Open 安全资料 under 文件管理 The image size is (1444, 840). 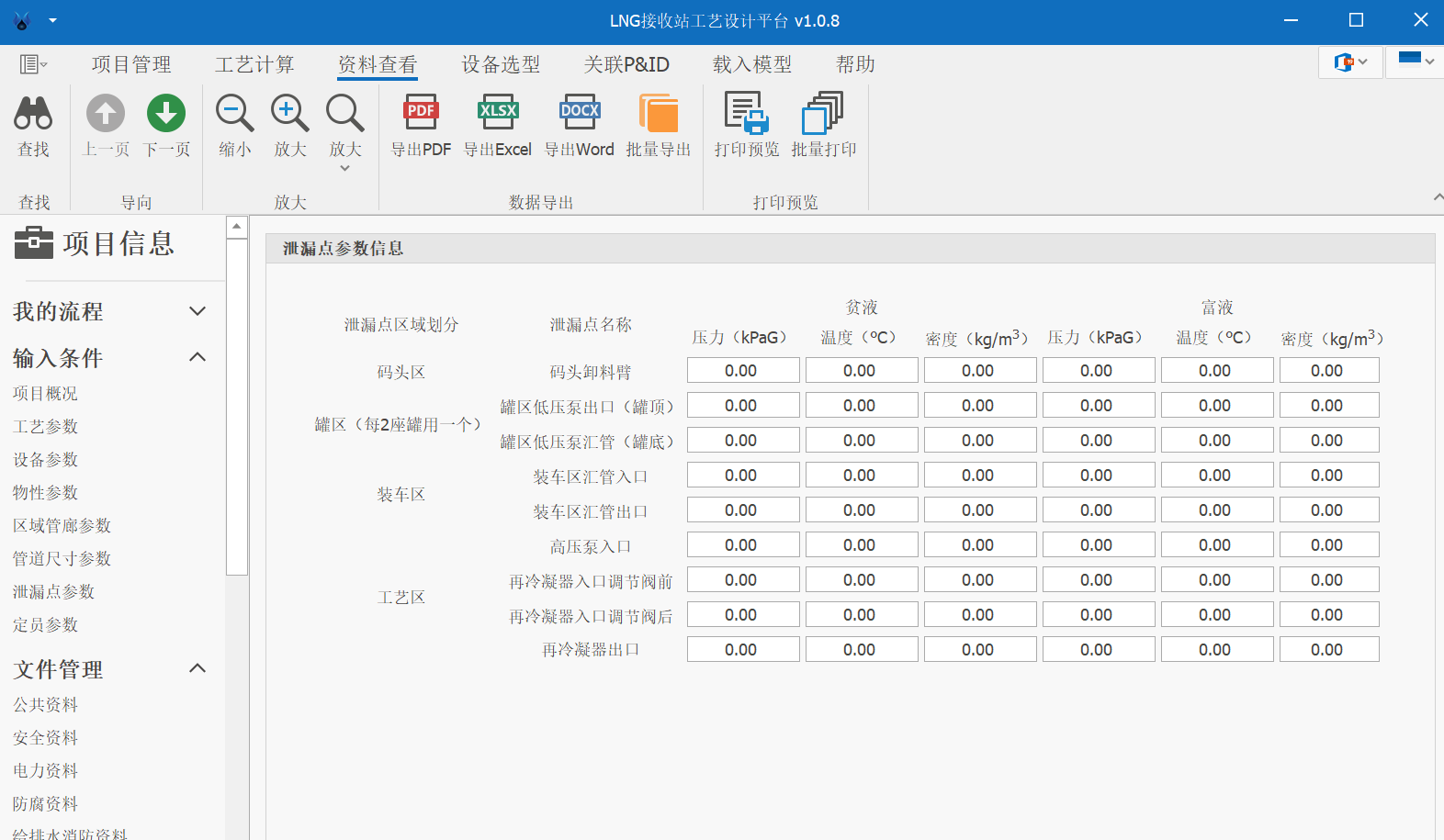[x=45, y=738]
